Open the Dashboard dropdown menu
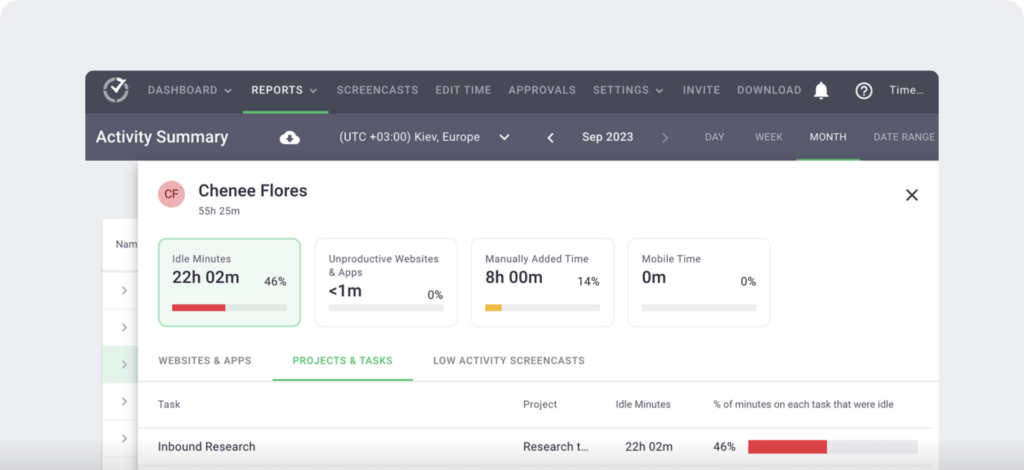This screenshot has width=1024, height=470. [189, 90]
